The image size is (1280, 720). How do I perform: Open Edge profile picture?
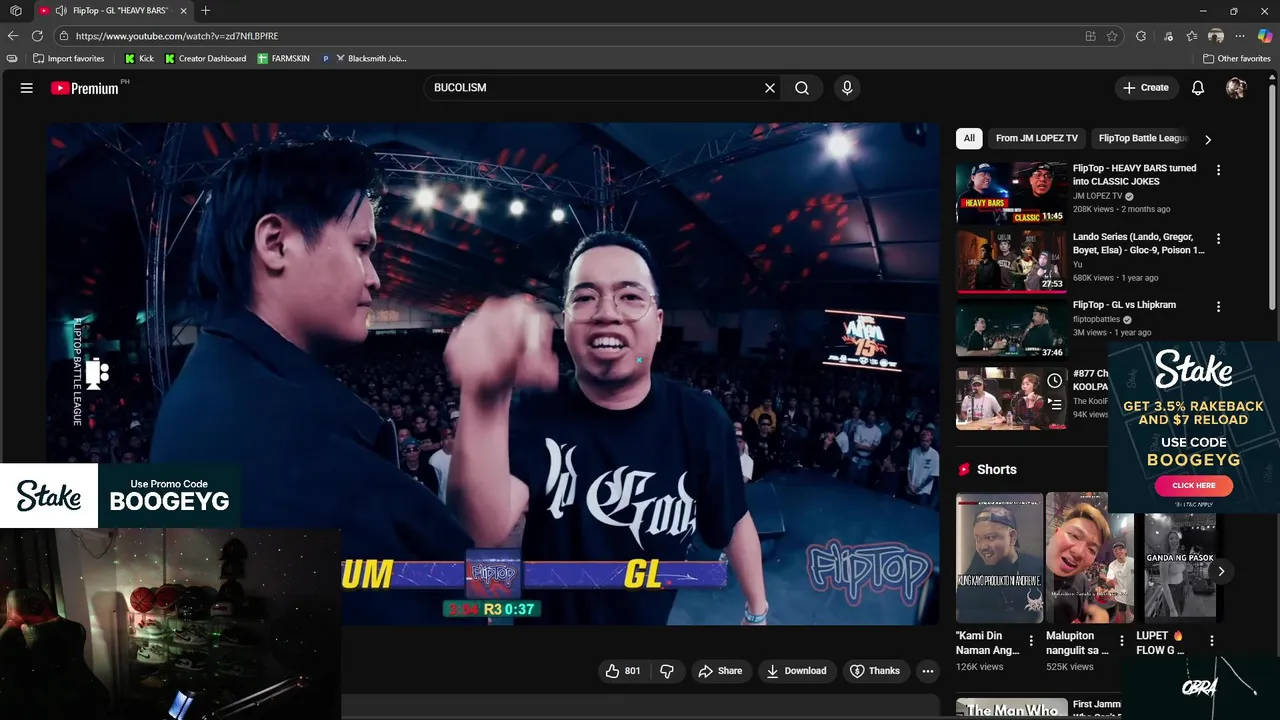point(1216,36)
